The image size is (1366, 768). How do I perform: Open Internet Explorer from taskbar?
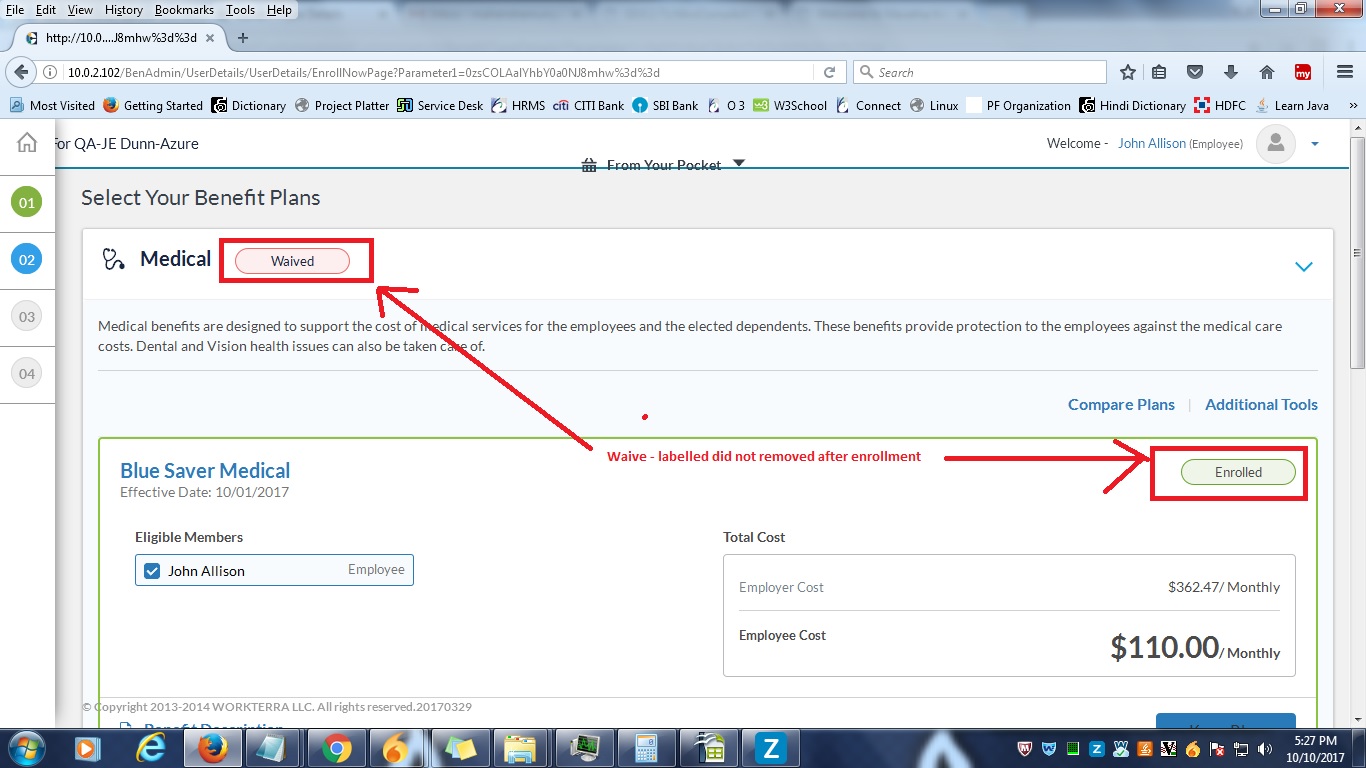[151, 748]
